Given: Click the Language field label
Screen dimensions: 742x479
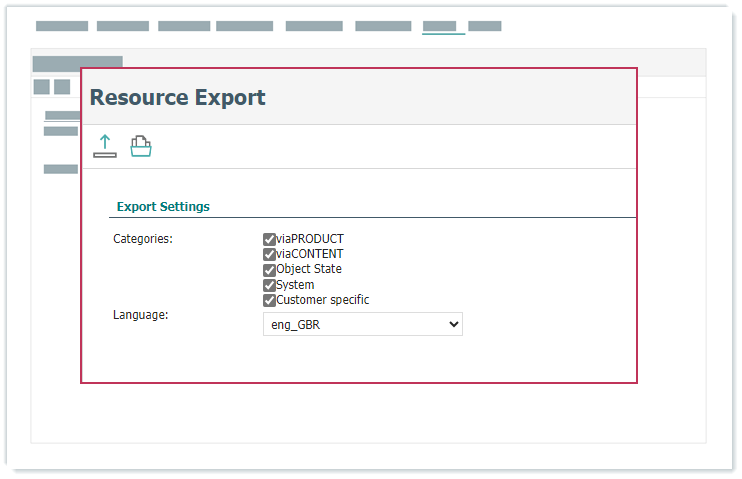Looking at the screenshot, I should tap(140, 315).
